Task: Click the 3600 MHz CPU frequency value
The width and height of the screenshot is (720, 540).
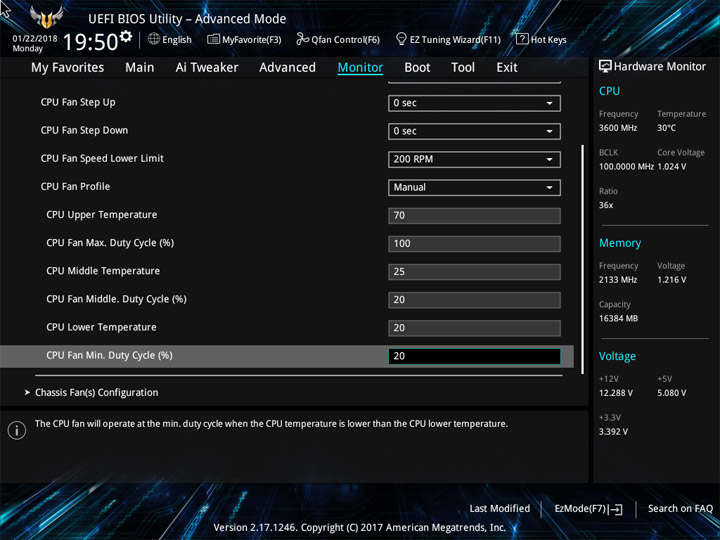Action: coord(618,128)
